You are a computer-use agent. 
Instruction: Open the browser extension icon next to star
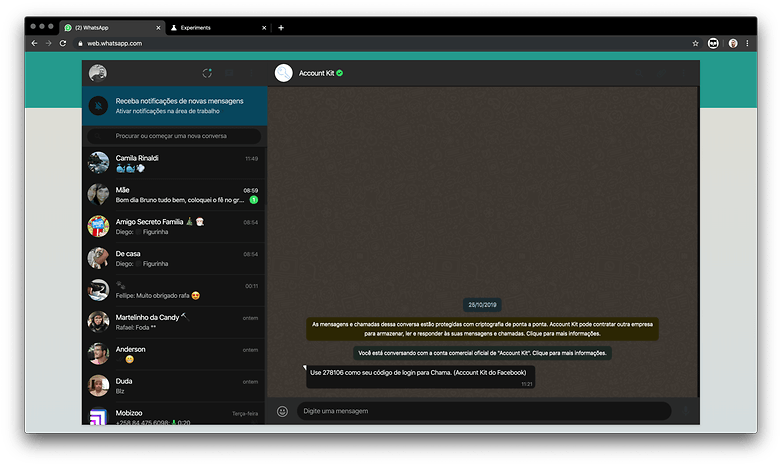(713, 43)
